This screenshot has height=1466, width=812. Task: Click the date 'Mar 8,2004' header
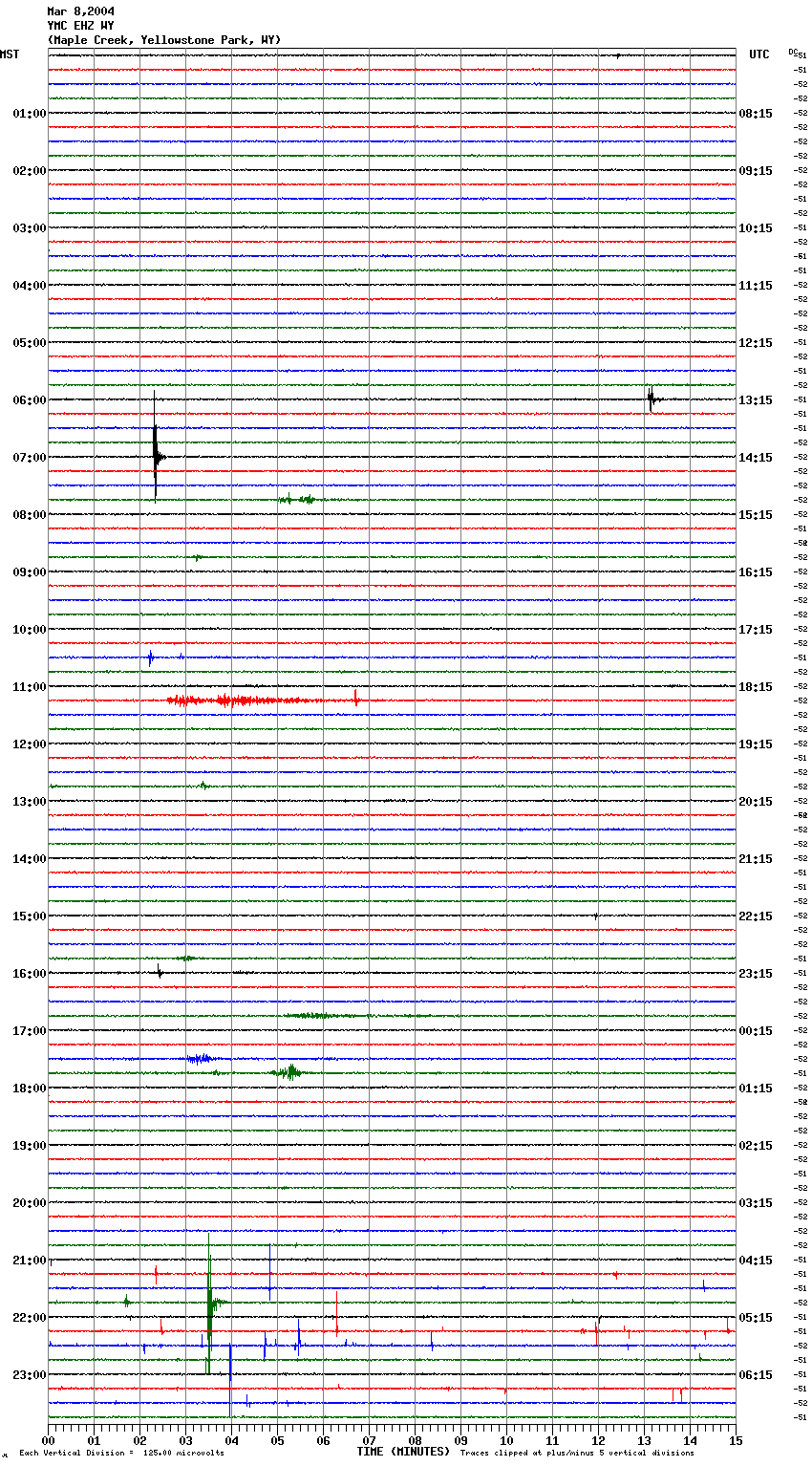point(81,11)
